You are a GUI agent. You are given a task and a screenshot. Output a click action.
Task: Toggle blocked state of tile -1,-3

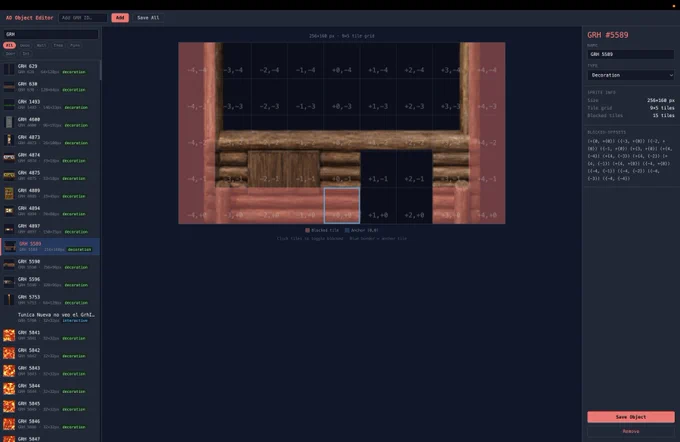(305, 97)
